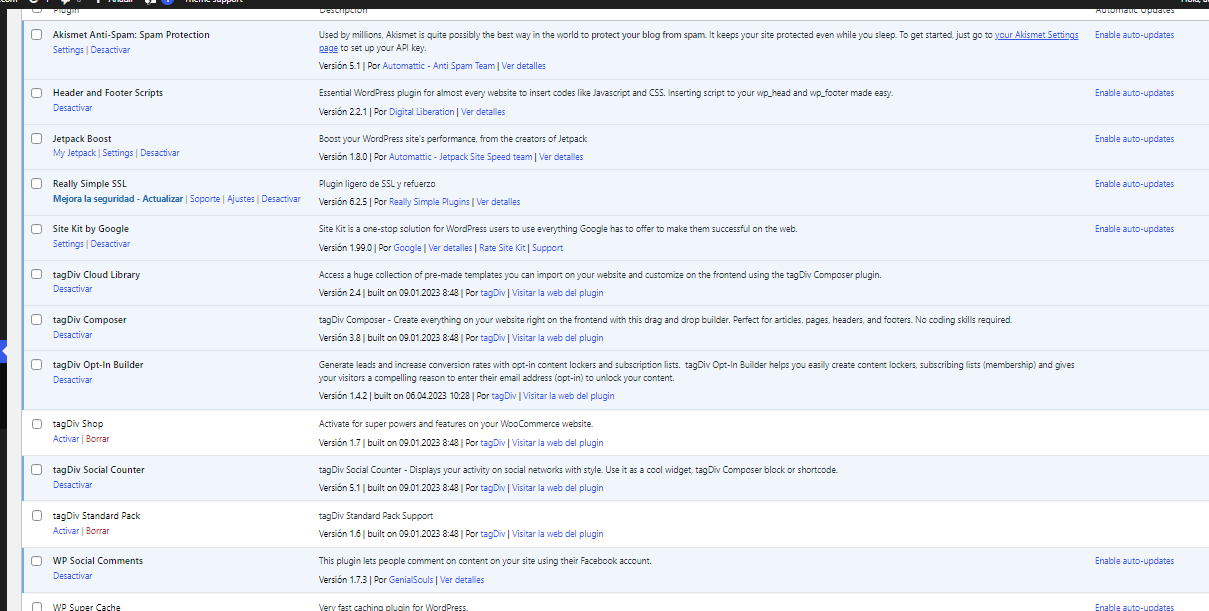The height and width of the screenshot is (611, 1209).
Task: Open the Site Kit Support link
Action: coord(547,248)
